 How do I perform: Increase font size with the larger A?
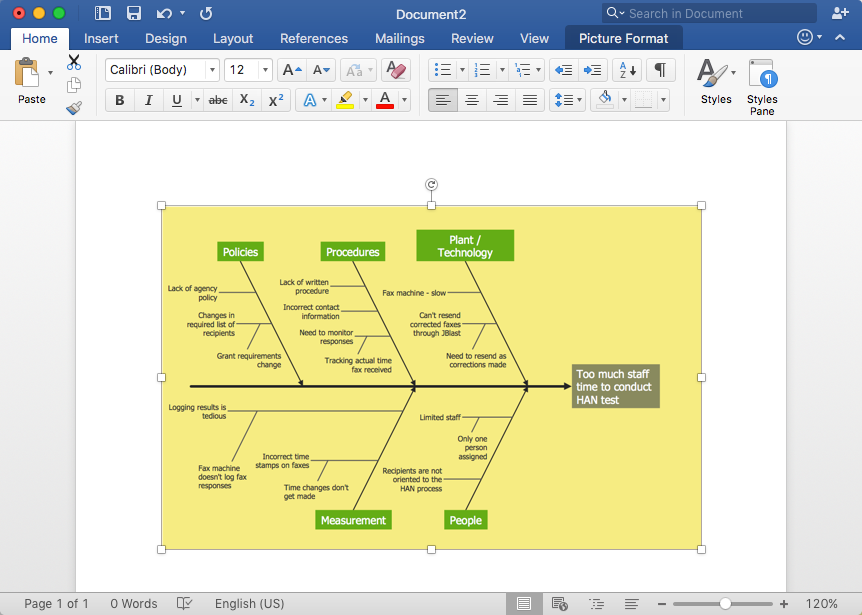click(x=291, y=70)
